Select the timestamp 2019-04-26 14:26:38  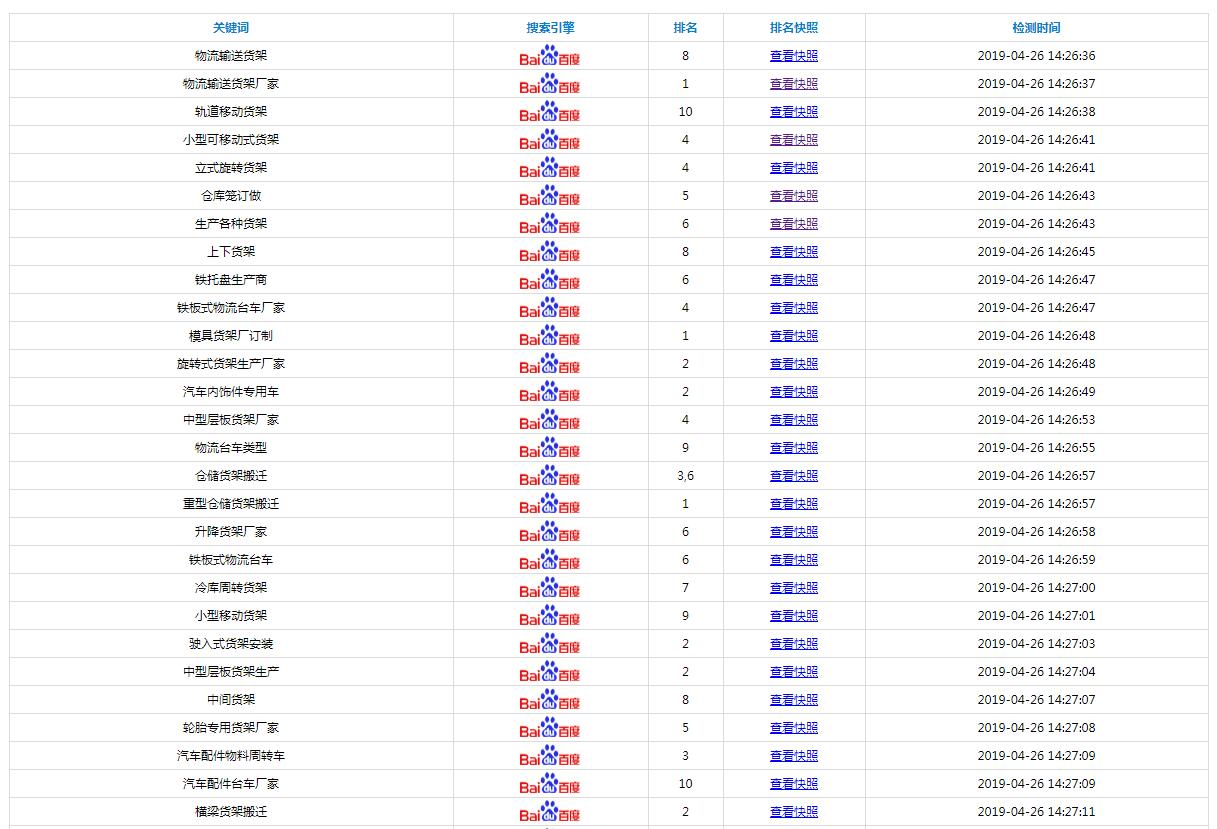pos(1036,112)
